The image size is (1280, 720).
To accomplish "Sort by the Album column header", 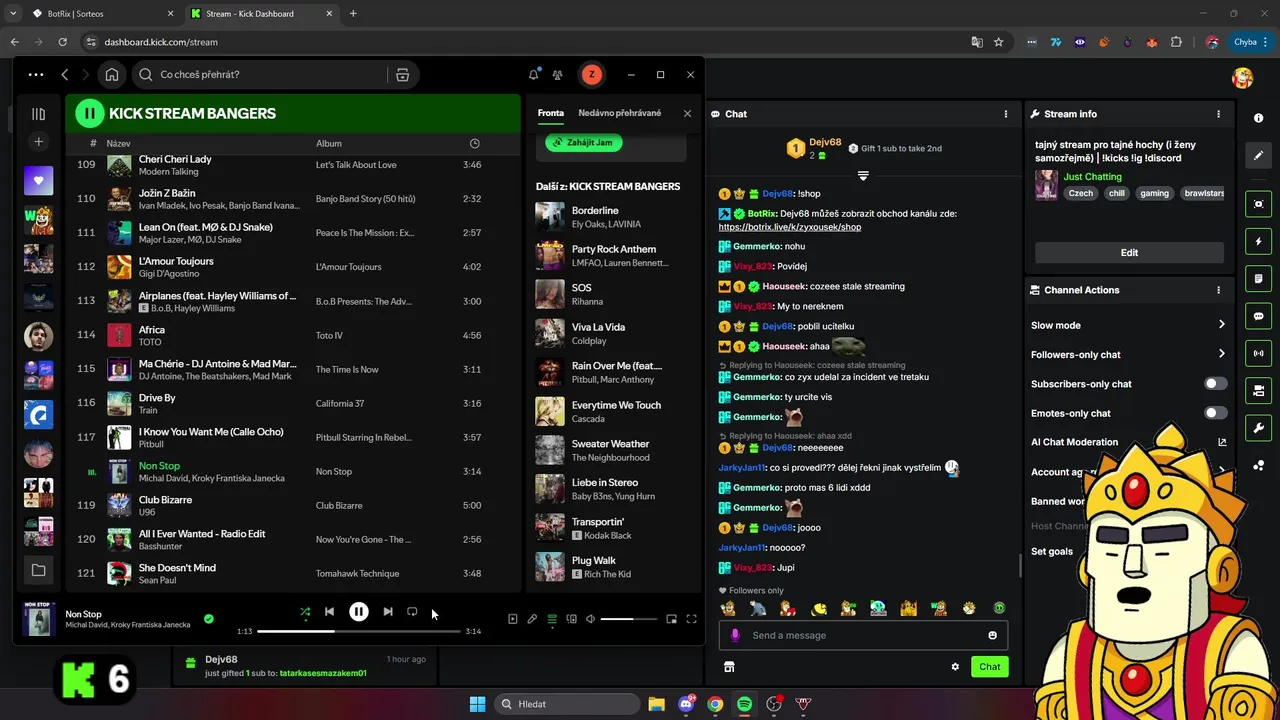I will pyautogui.click(x=328, y=143).
